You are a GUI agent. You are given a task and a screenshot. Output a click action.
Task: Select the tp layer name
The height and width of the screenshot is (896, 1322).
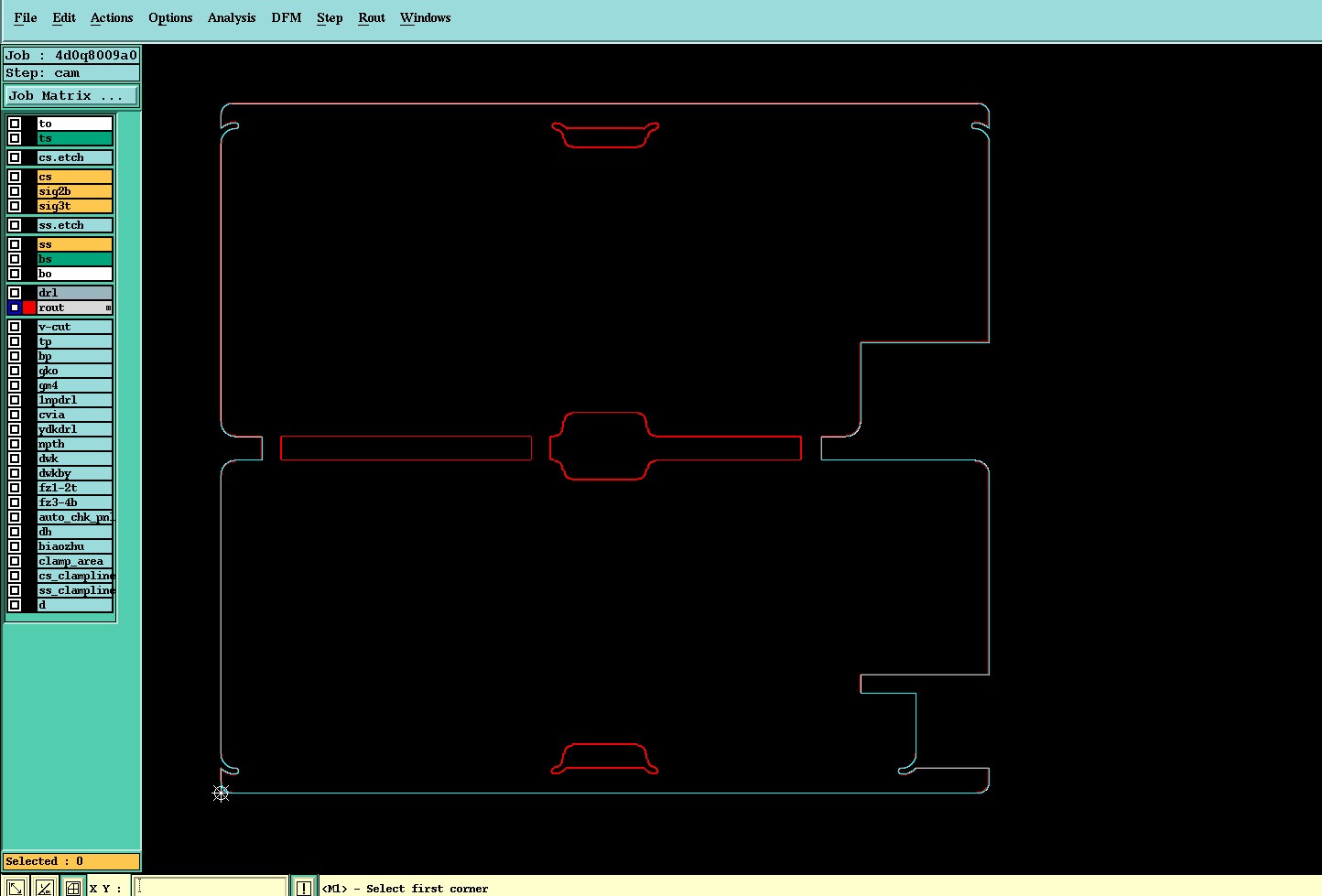74,341
